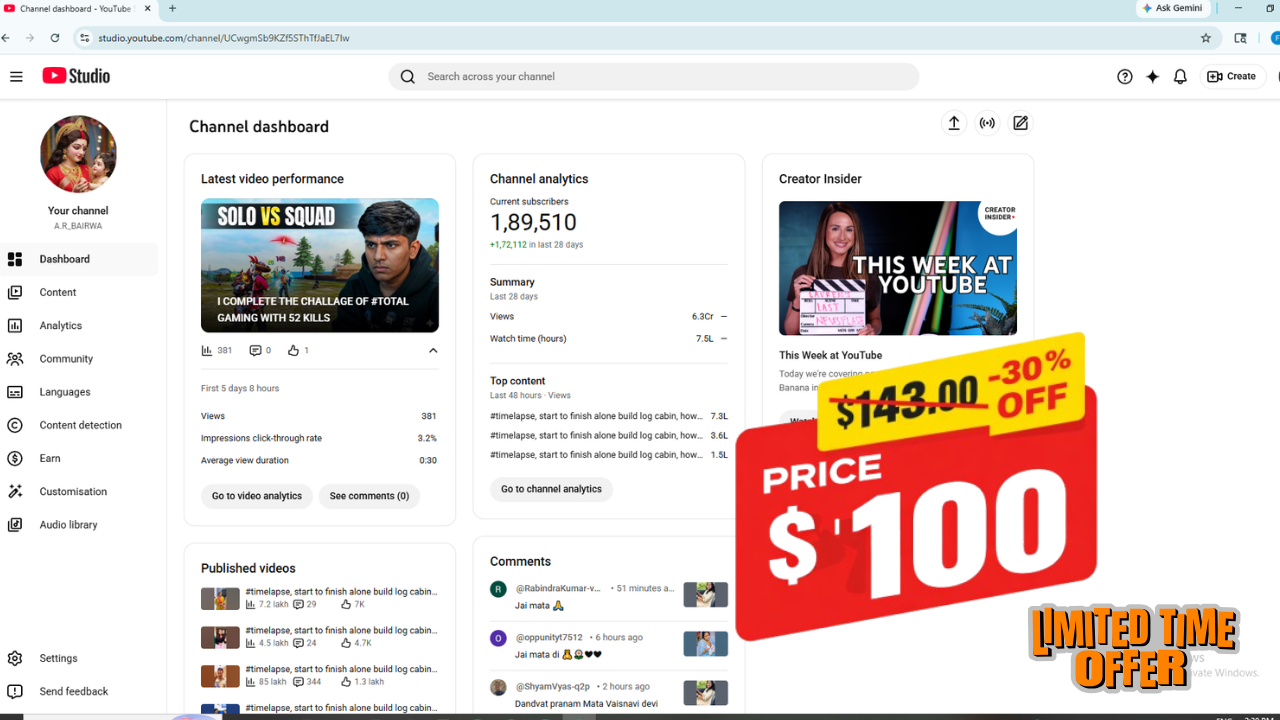Open See comments (0) for latest video
This screenshot has width=1280, height=720.
click(369, 496)
